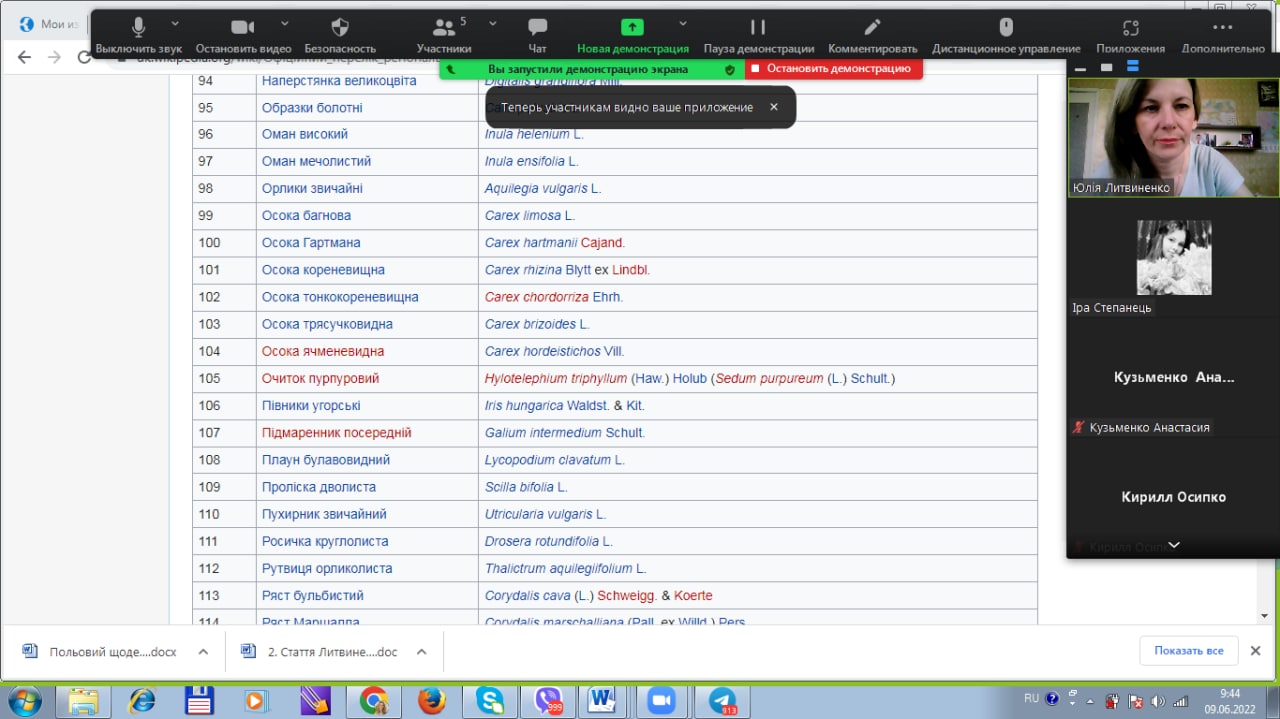Open Firefox from the taskbar
1280x719 pixels.
(x=432, y=701)
